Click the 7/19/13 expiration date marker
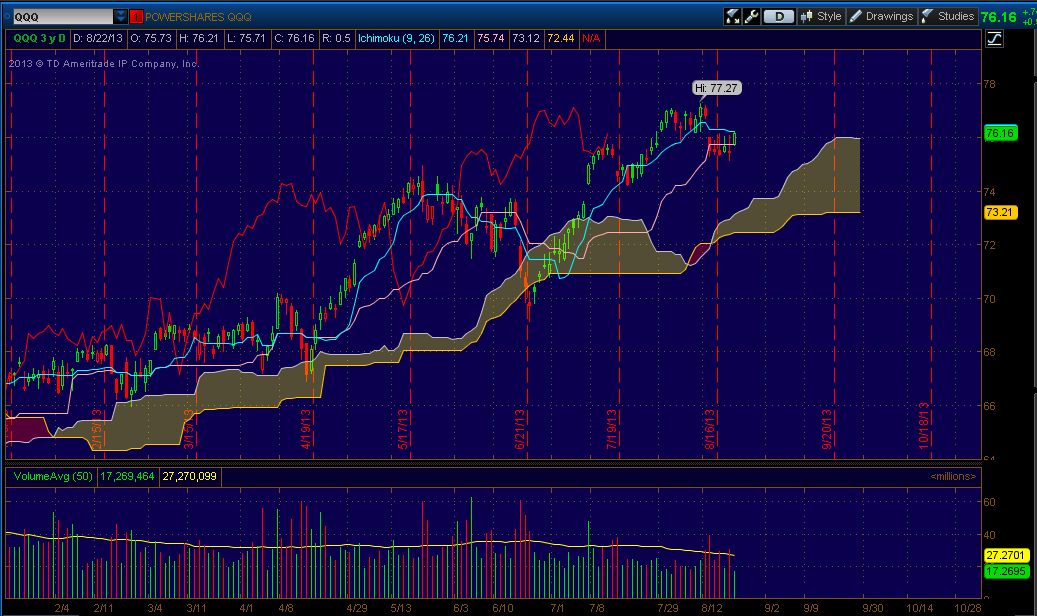Image resolution: width=1037 pixels, height=616 pixels. coord(612,429)
